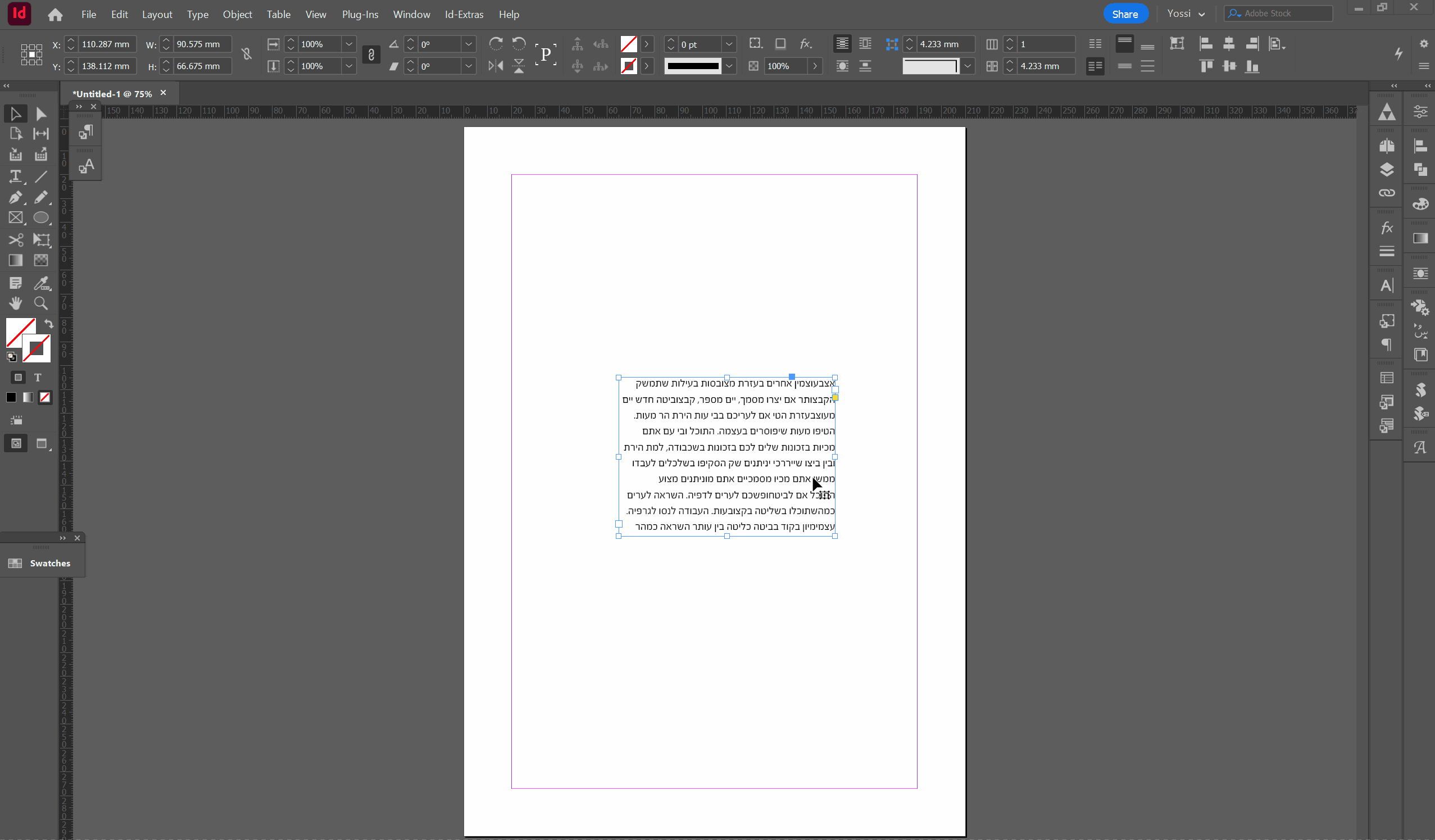Select the Scissors tool
This screenshot has width=1435, height=840.
[x=15, y=240]
